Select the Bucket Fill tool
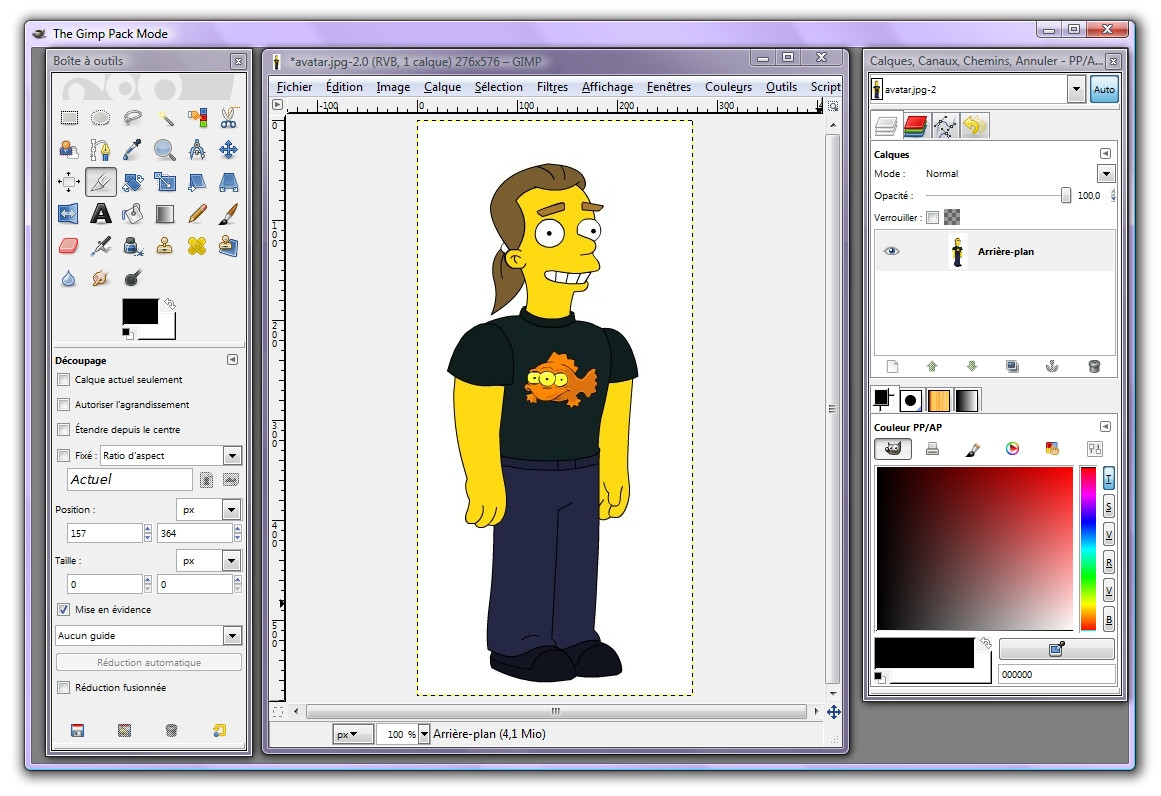Screen dimensions: 1161x796 (133, 214)
